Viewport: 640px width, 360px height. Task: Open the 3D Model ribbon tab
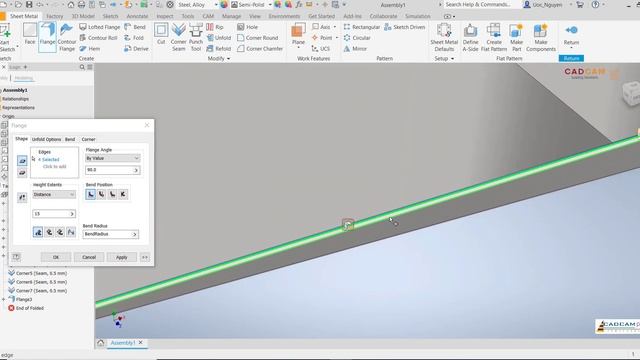(83, 16)
